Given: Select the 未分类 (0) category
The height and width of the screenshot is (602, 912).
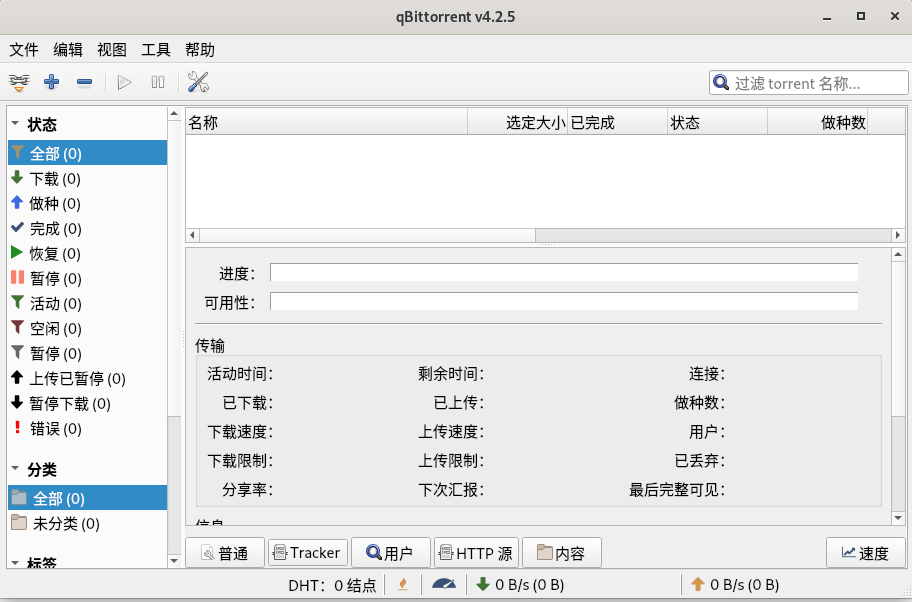Looking at the screenshot, I should tap(87, 523).
